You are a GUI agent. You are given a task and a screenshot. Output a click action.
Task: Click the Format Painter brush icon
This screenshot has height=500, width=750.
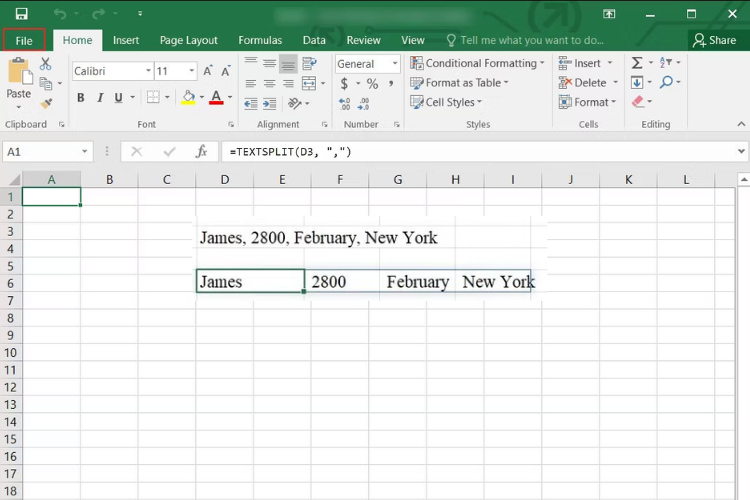46,103
